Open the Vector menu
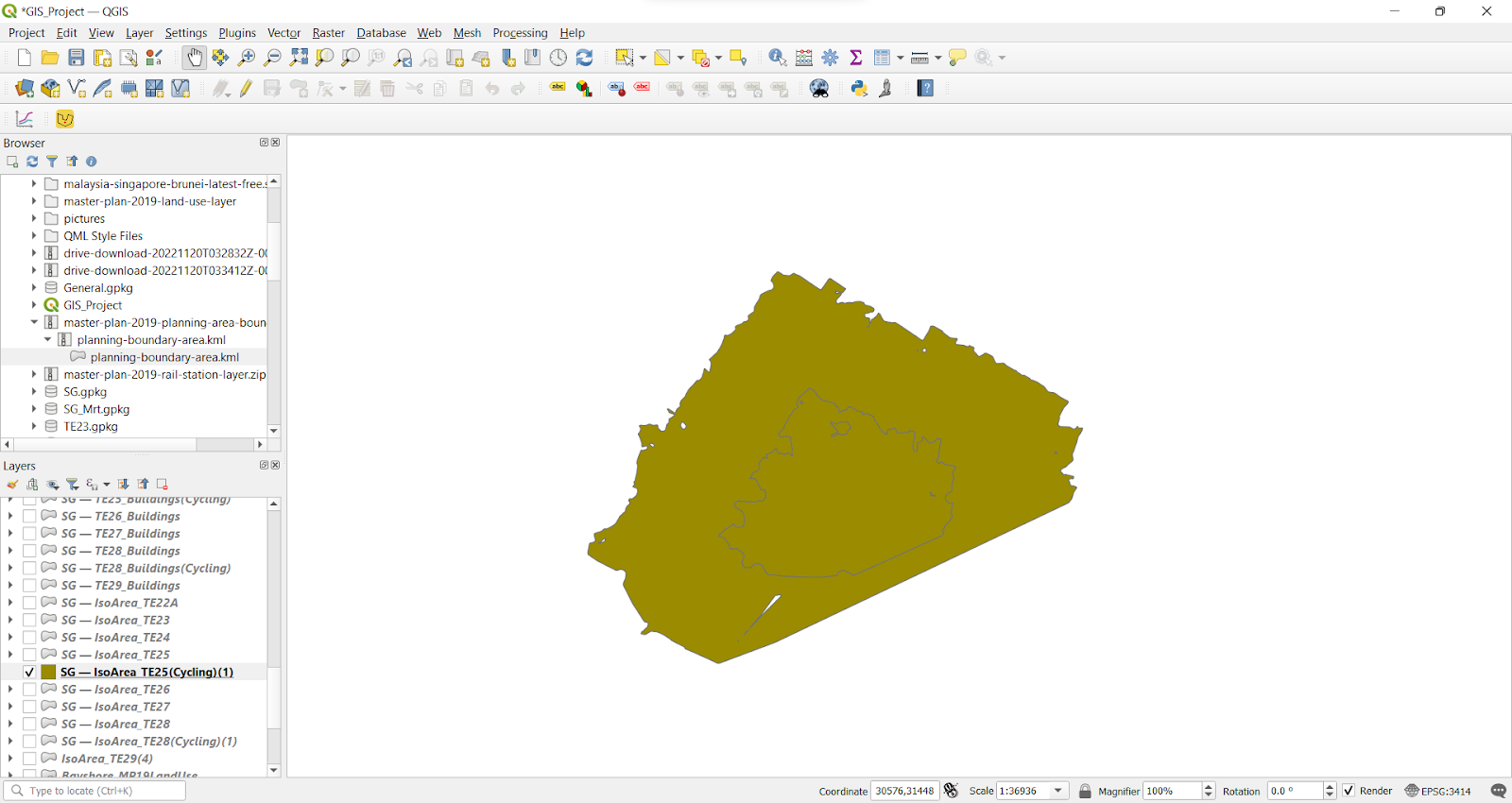The height and width of the screenshot is (803, 1512). point(283,33)
